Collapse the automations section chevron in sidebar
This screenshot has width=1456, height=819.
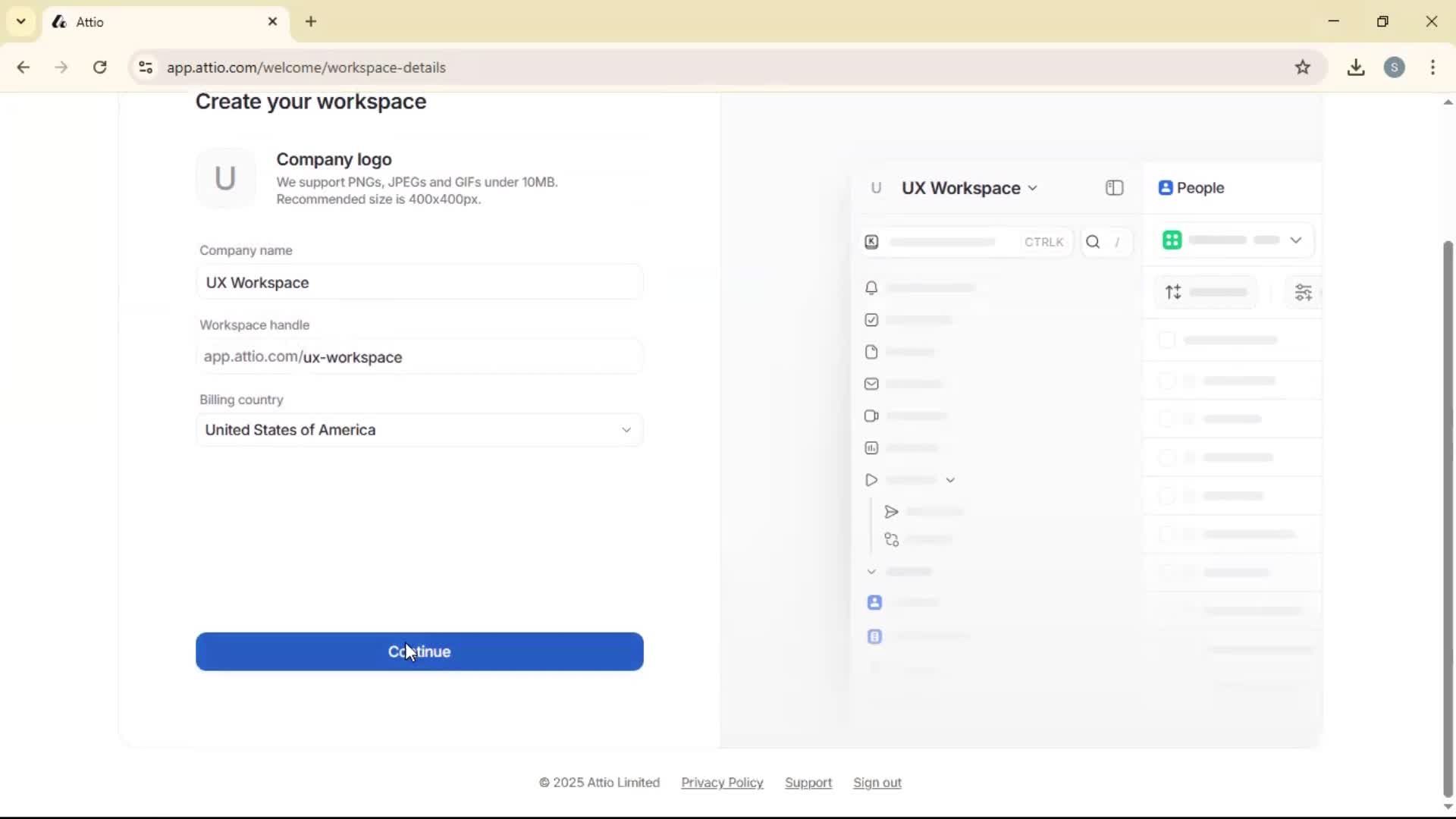[952, 479]
